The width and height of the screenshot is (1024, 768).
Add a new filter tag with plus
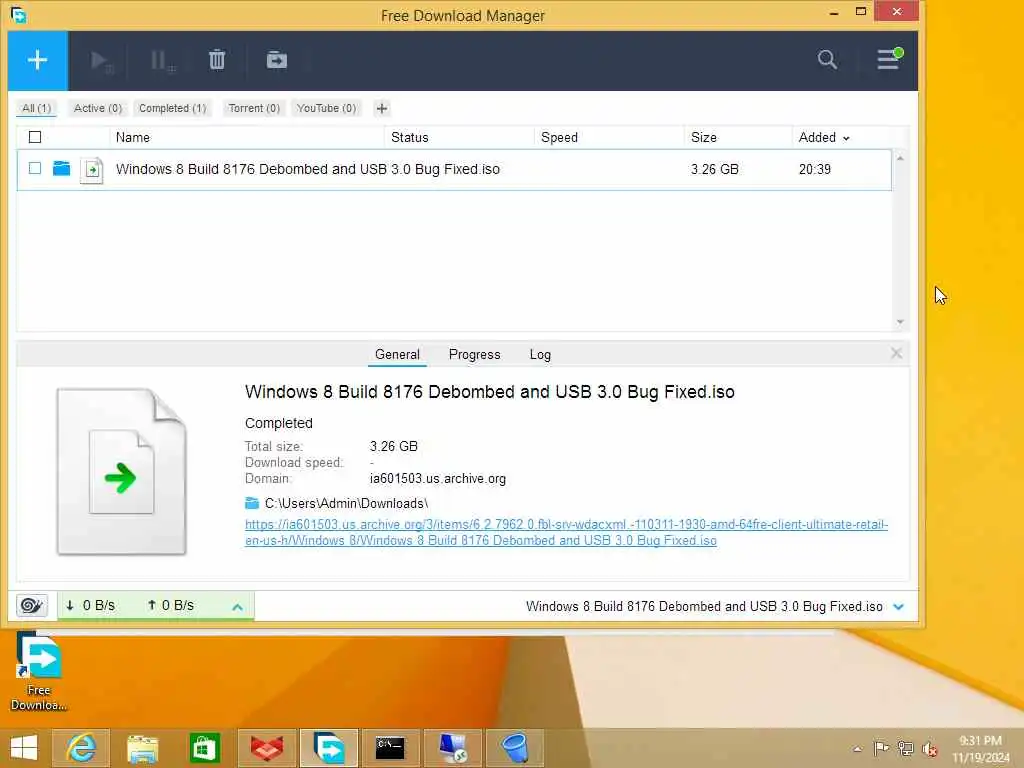[x=382, y=108]
